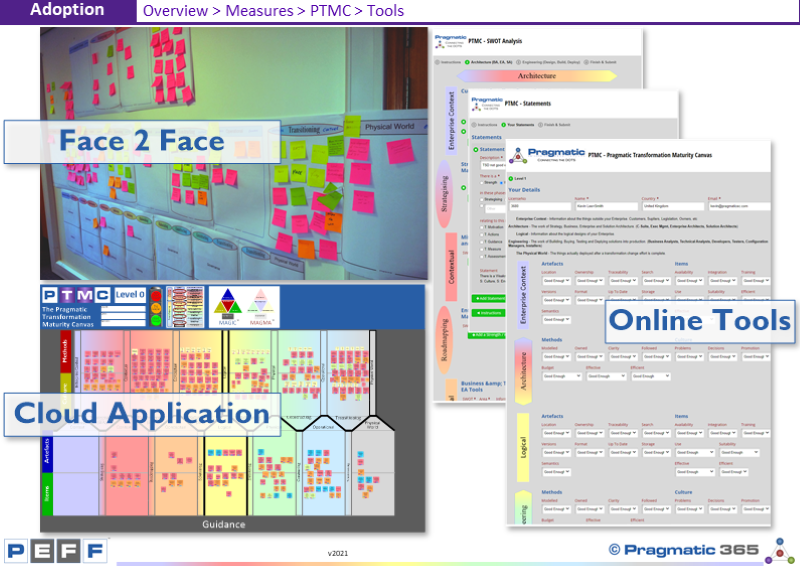800x566 pixels.
Task: Open Enterprise Context Ownership dropdown
Action: 589,281
